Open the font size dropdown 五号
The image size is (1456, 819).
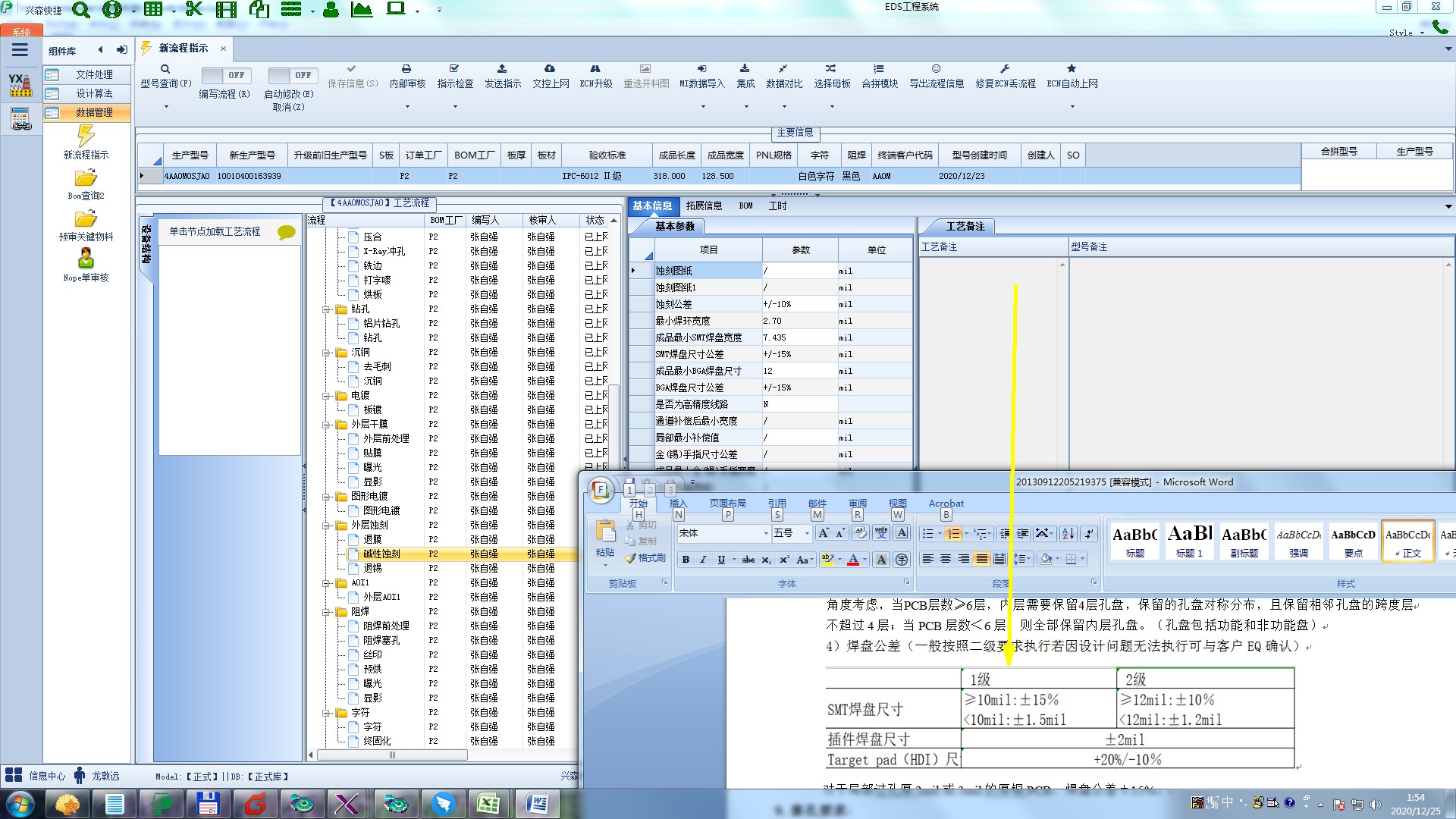(x=806, y=533)
